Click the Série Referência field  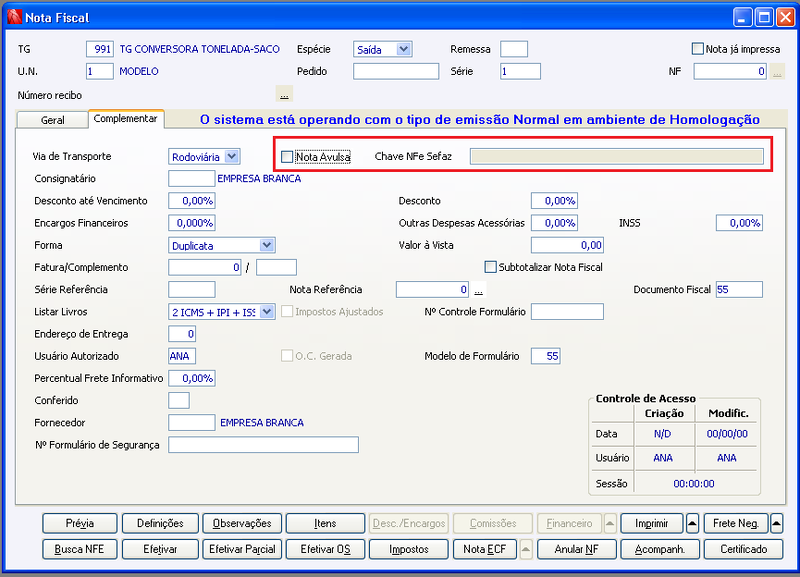click(192, 290)
